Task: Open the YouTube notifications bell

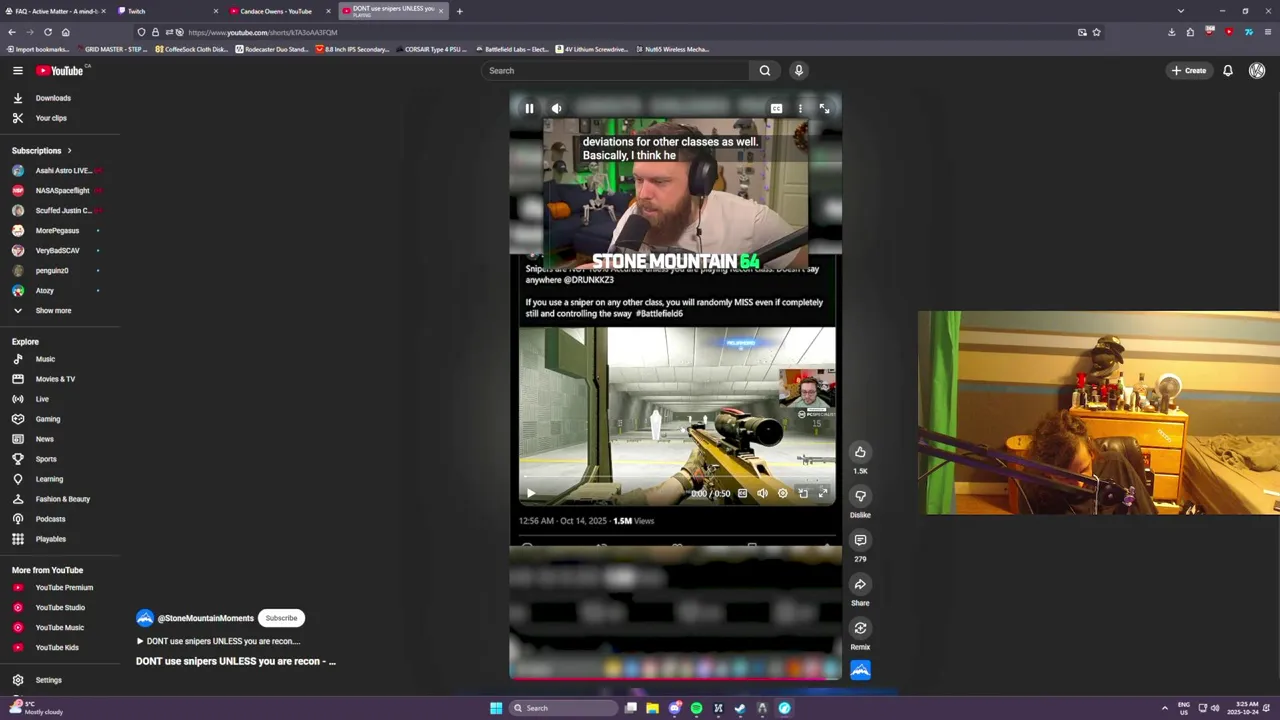Action: 1227,70
